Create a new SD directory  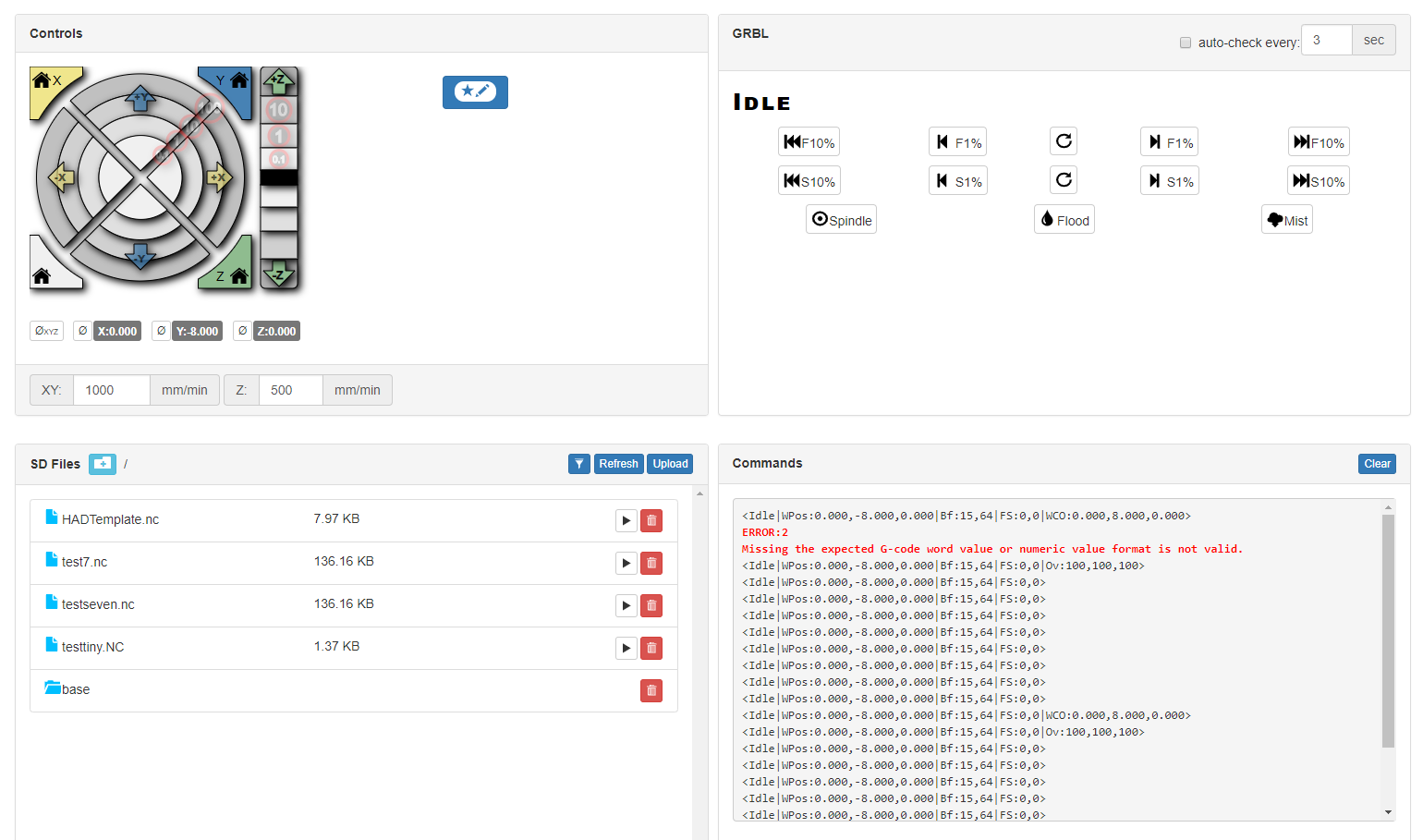(x=103, y=464)
